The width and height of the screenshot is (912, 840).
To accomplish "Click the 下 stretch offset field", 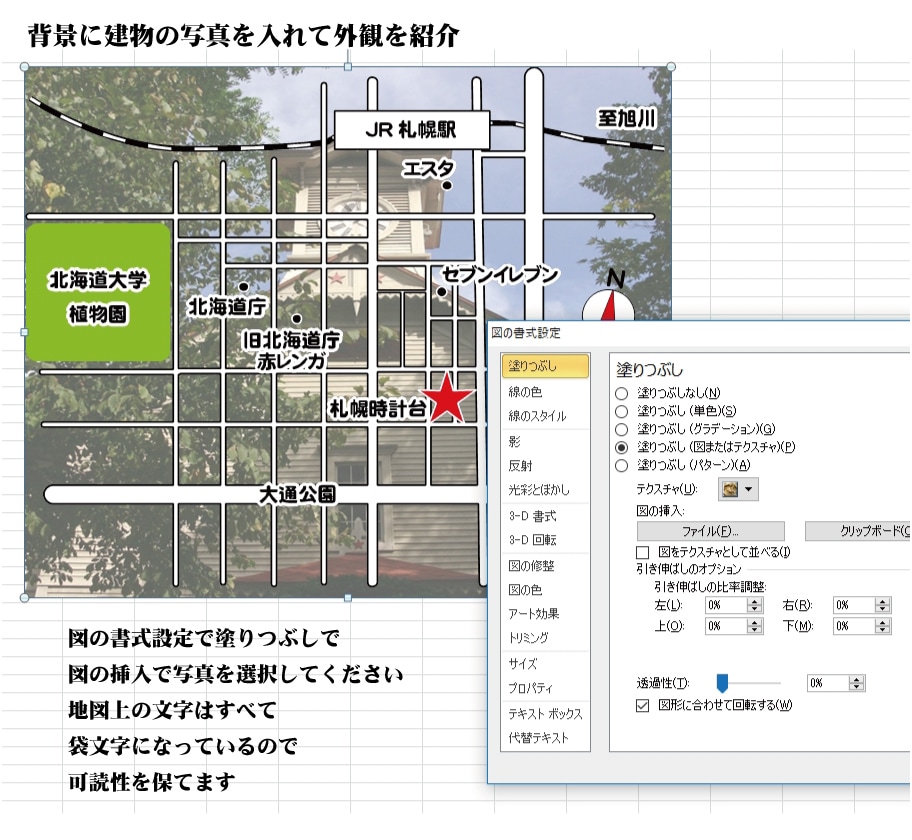I will coord(854,627).
